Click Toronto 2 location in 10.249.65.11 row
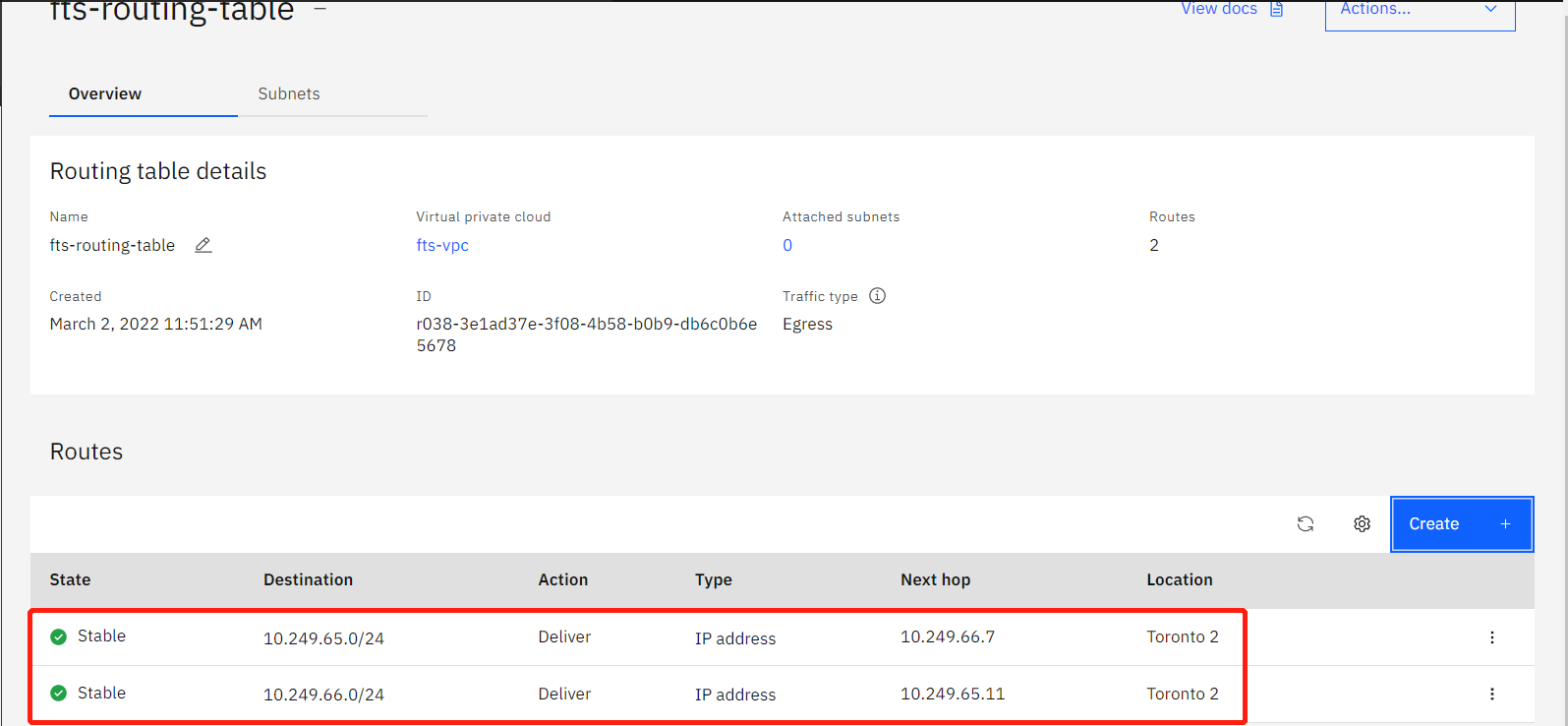1568x726 pixels. click(x=1183, y=695)
